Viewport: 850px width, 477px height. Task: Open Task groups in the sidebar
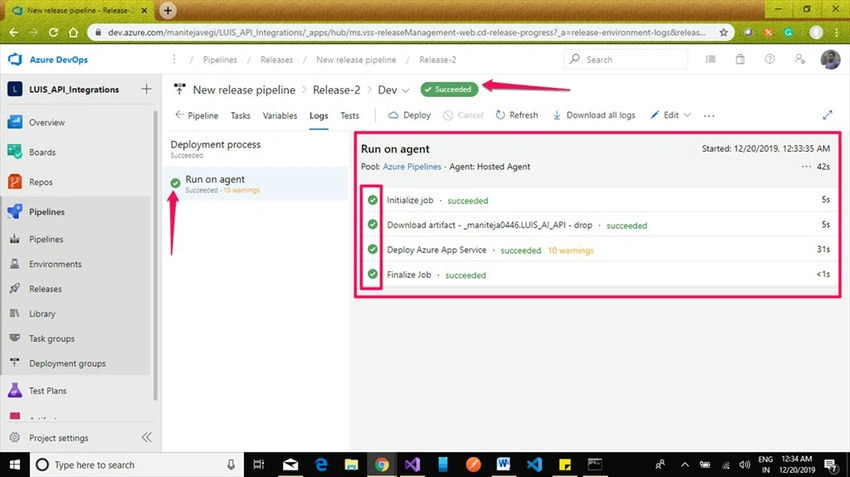click(x=52, y=339)
